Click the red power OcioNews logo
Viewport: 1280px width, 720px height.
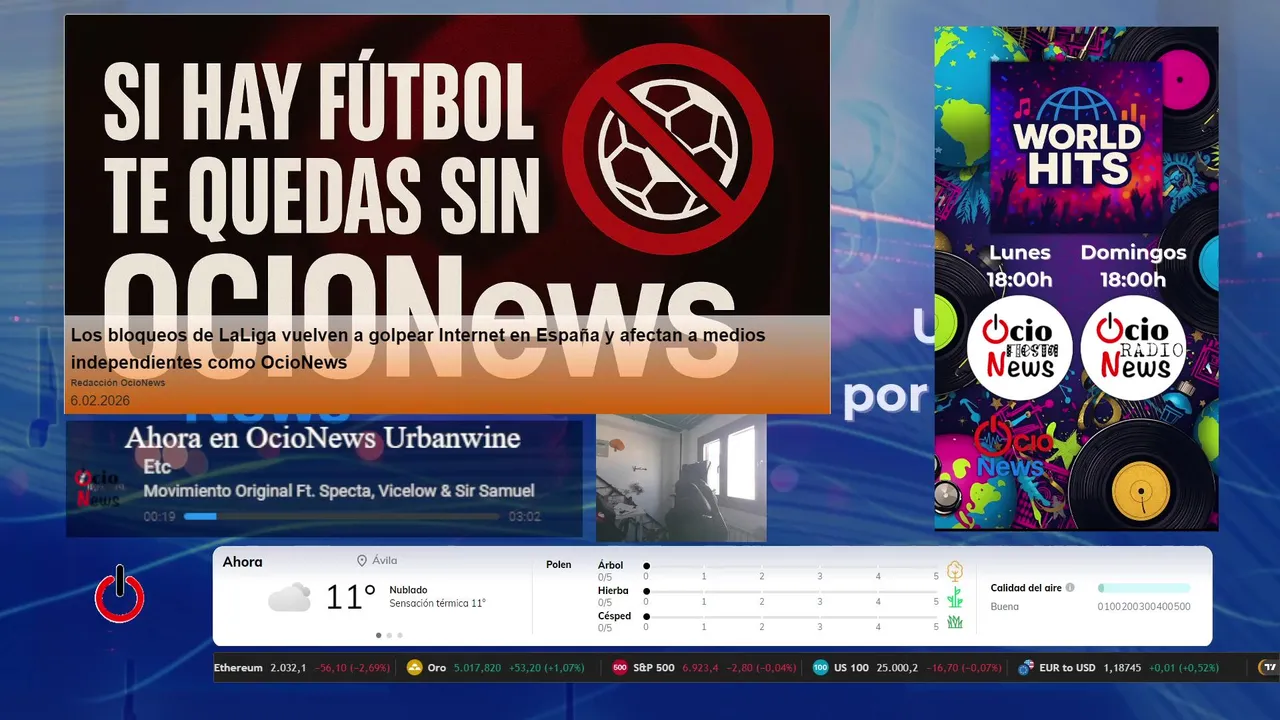pos(119,594)
